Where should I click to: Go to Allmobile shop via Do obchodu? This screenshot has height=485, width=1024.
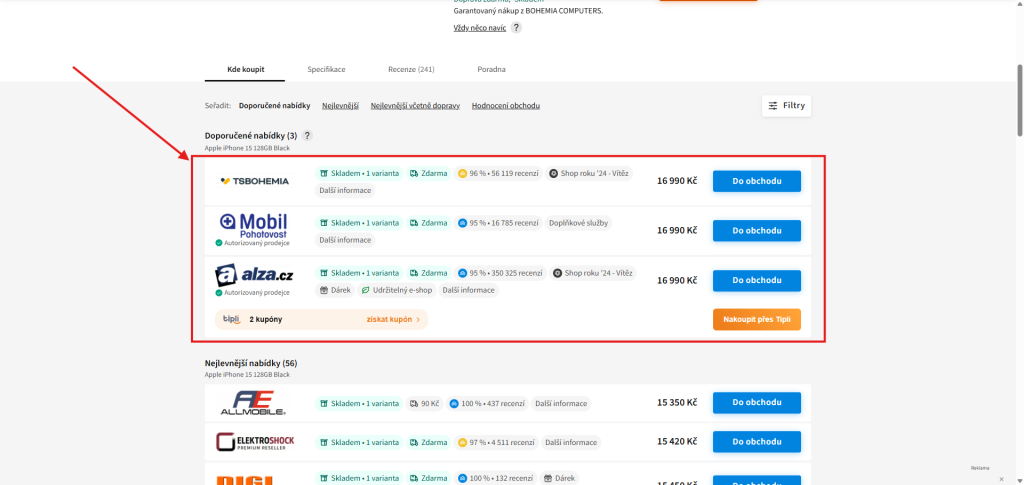(756, 403)
